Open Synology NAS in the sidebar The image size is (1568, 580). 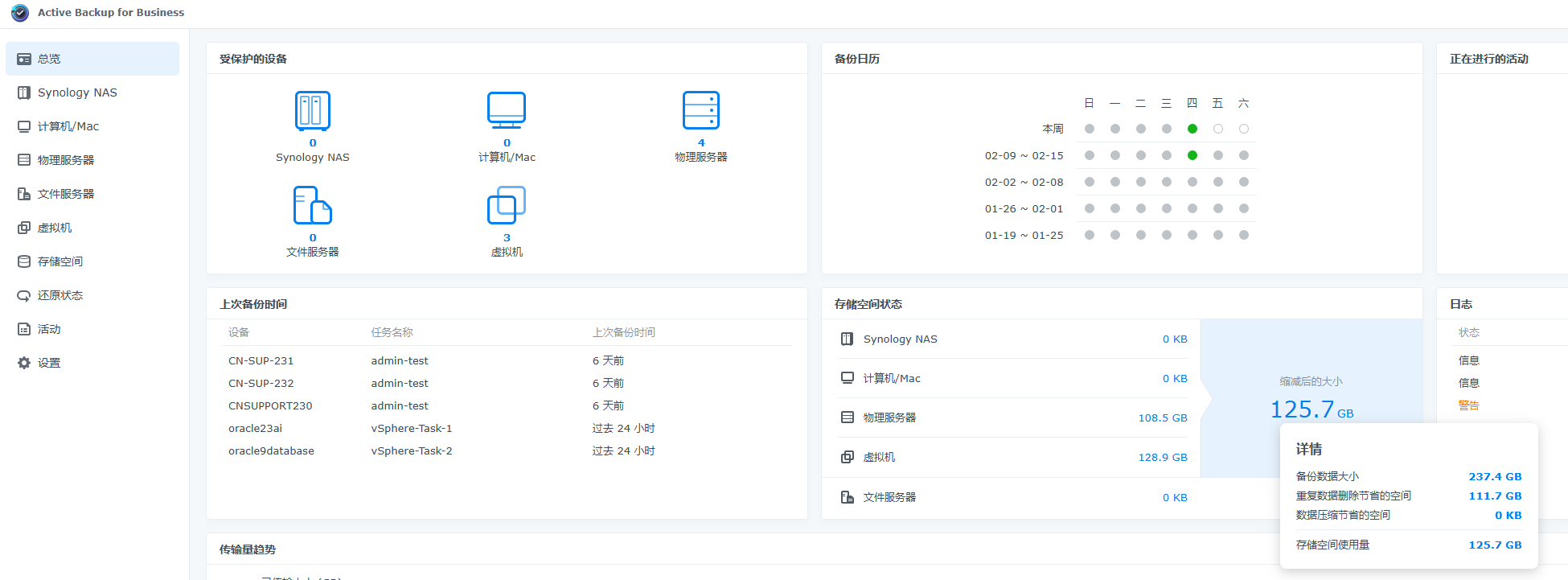coord(92,93)
